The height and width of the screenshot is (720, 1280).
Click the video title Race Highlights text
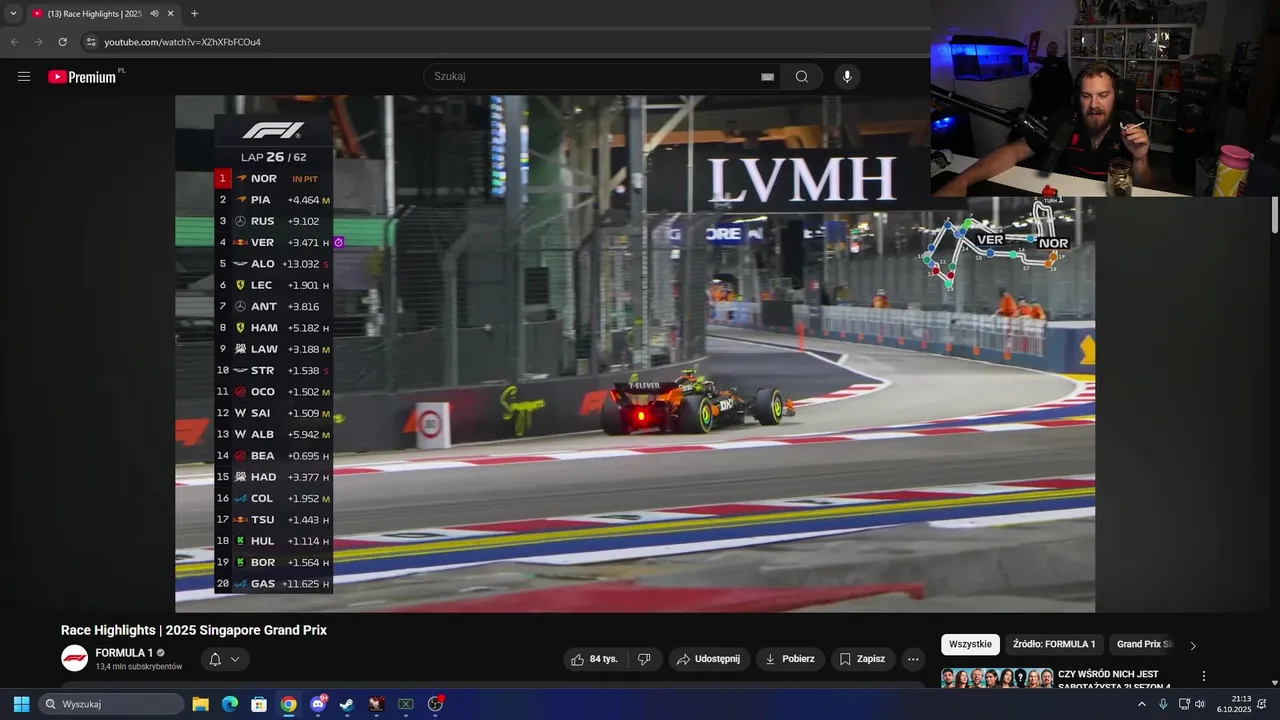coord(194,630)
